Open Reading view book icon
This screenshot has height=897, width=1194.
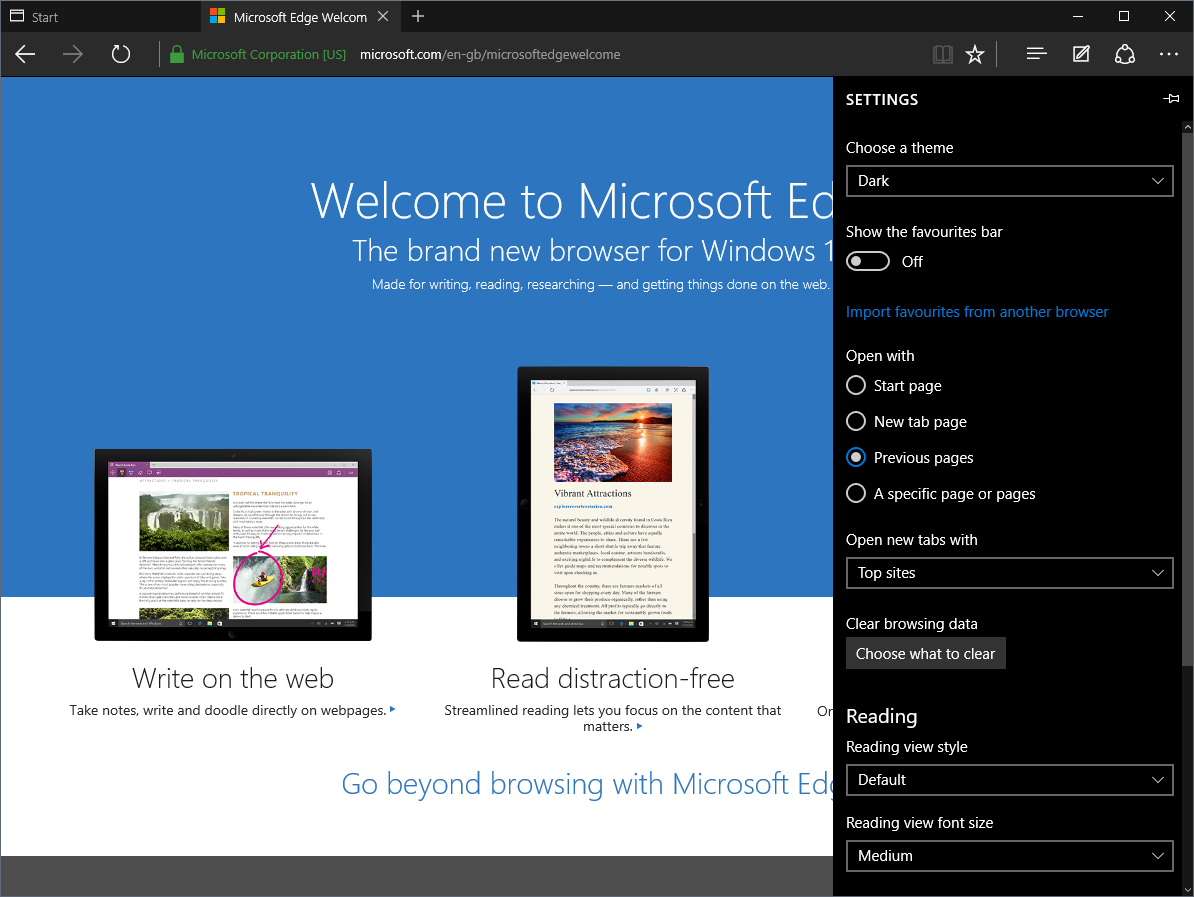[942, 55]
